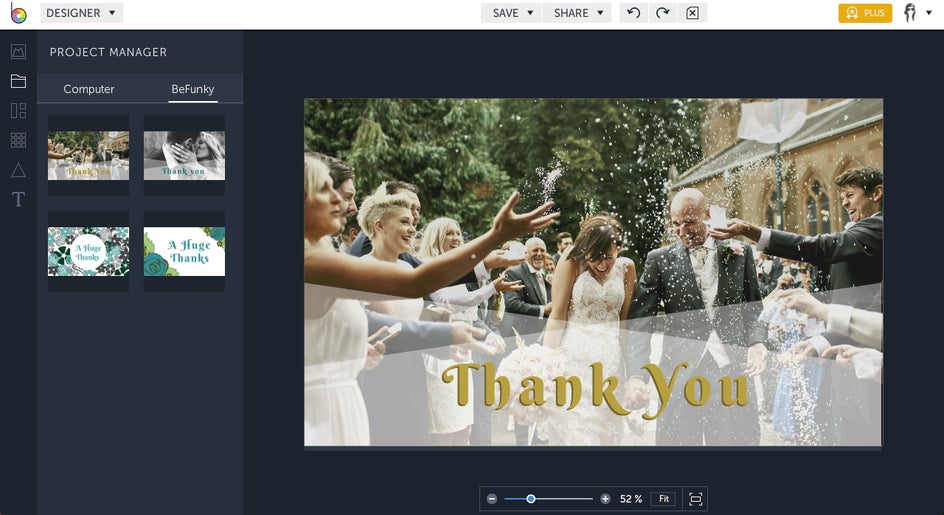Open the Image Manager sidebar icon
944x515 pixels.
tap(18, 52)
